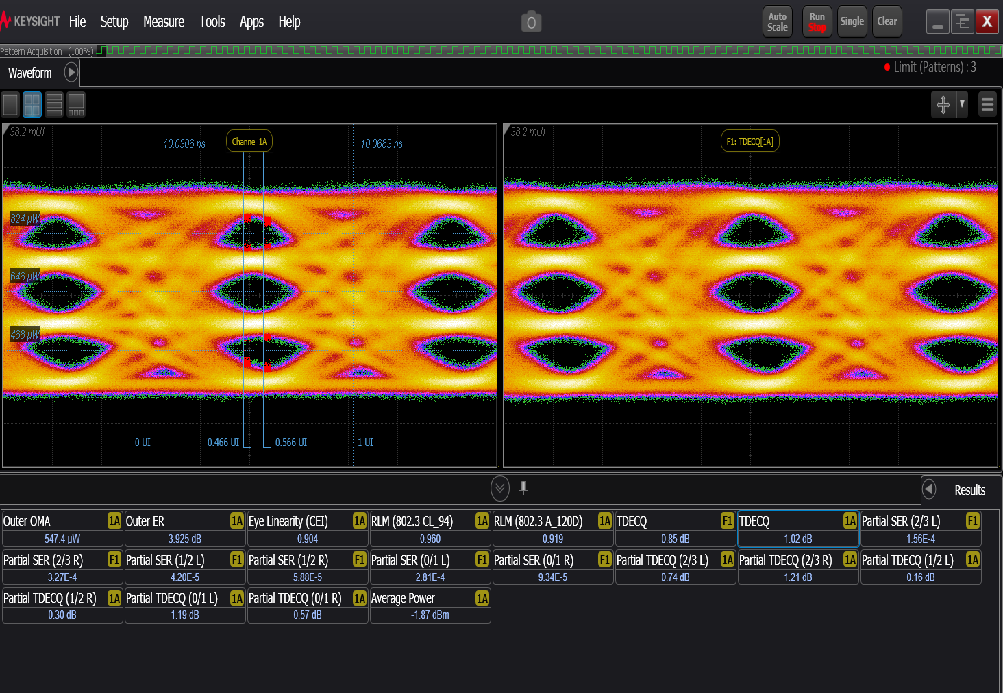This screenshot has height=693, width=1004.
Task: Toggle Run/Stop acquisition
Action: pos(817,21)
